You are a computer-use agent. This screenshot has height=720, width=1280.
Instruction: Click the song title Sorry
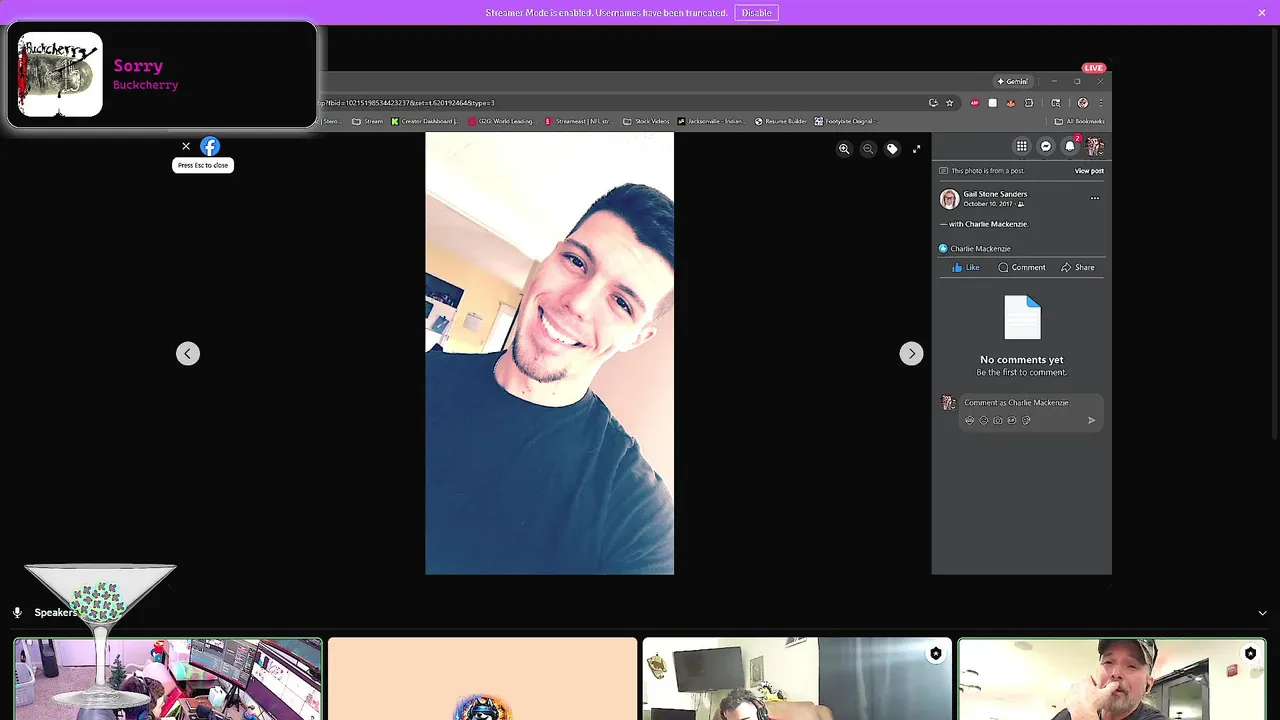pyautogui.click(x=138, y=66)
